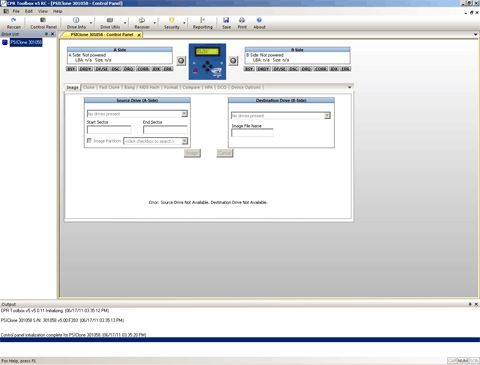Click the Drive Info toolbar icon
The width and height of the screenshot is (480, 365).
[76, 20]
